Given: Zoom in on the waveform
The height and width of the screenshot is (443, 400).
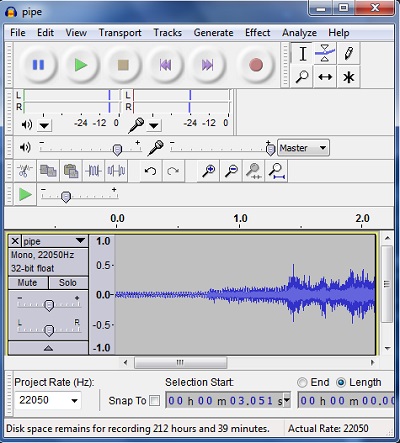Looking at the screenshot, I should pyautogui.click(x=209, y=171).
